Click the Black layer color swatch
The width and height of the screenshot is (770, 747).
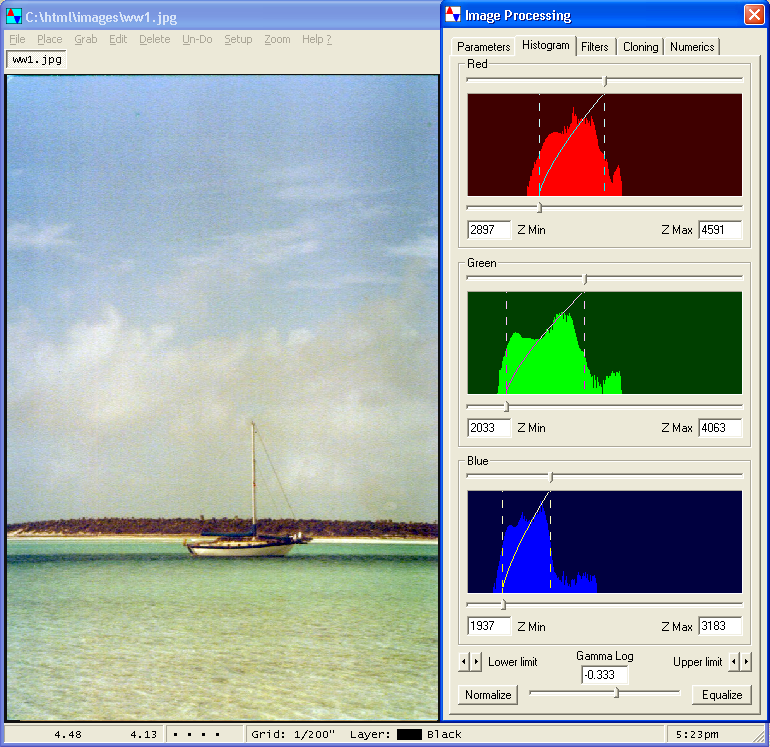coord(409,734)
